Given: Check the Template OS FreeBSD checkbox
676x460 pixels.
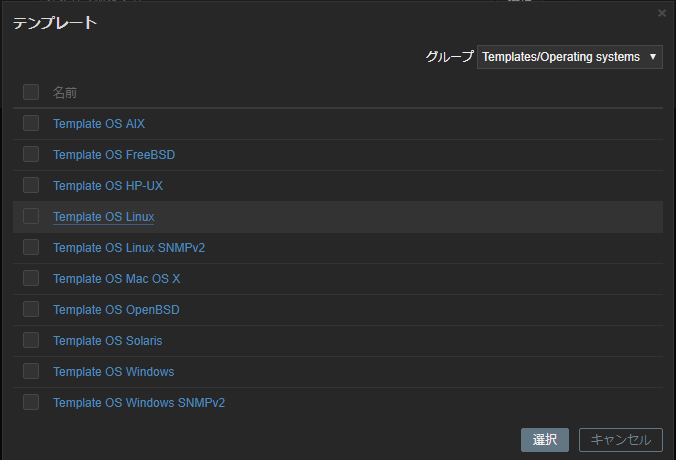Looking at the screenshot, I should pyautogui.click(x=31, y=154).
